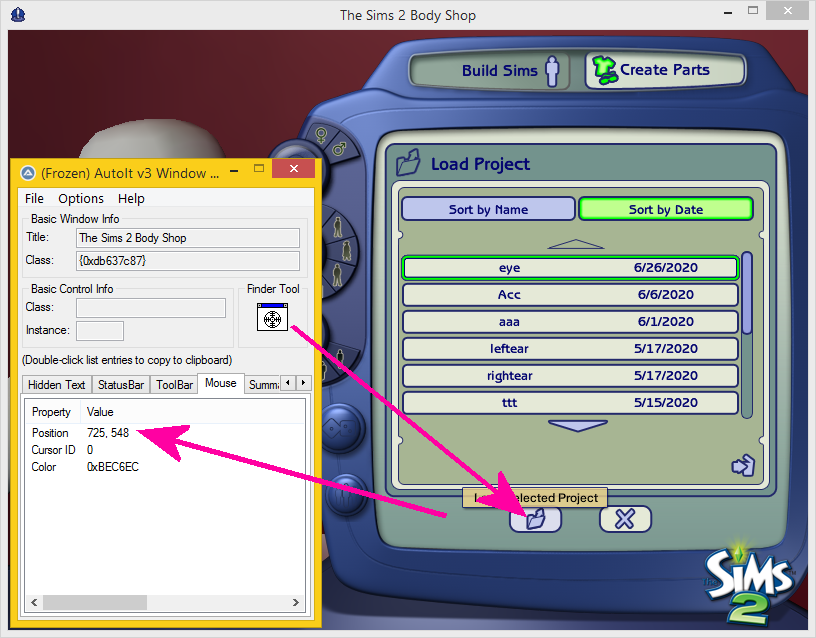
Task: Select the Position row in the Mouse list
Action: coord(165,433)
